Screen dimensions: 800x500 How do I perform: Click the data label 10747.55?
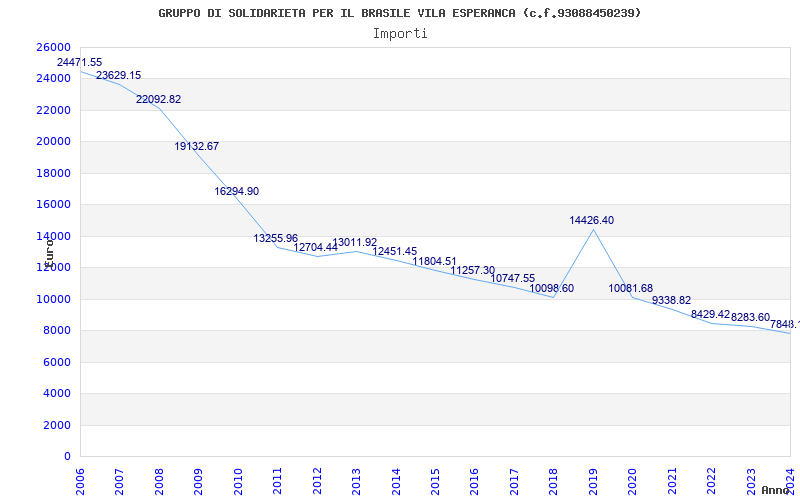512,279
